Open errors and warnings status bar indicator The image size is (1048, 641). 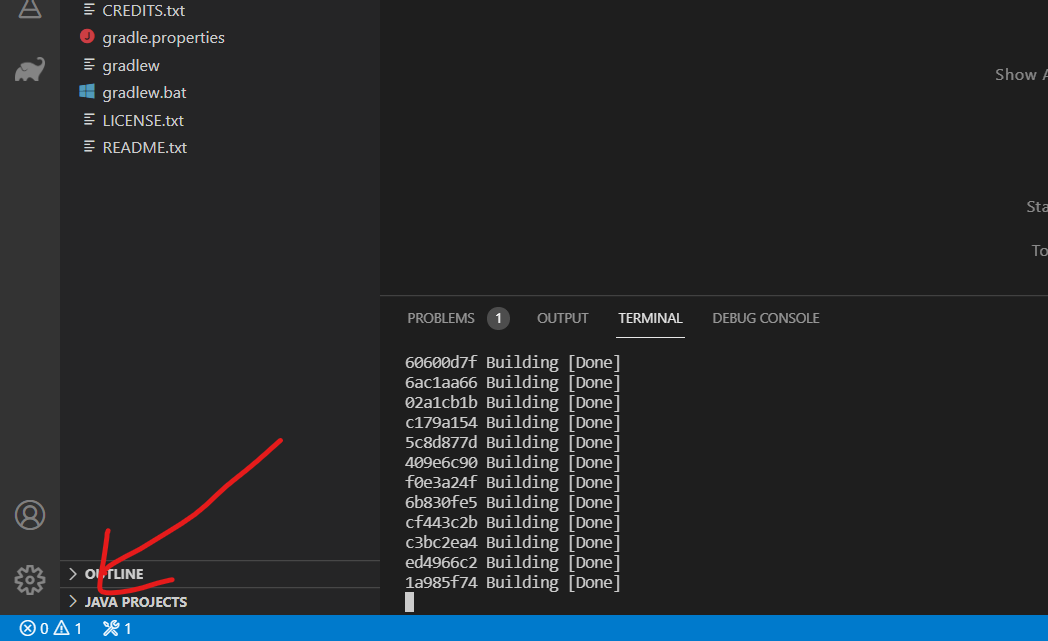coord(50,629)
